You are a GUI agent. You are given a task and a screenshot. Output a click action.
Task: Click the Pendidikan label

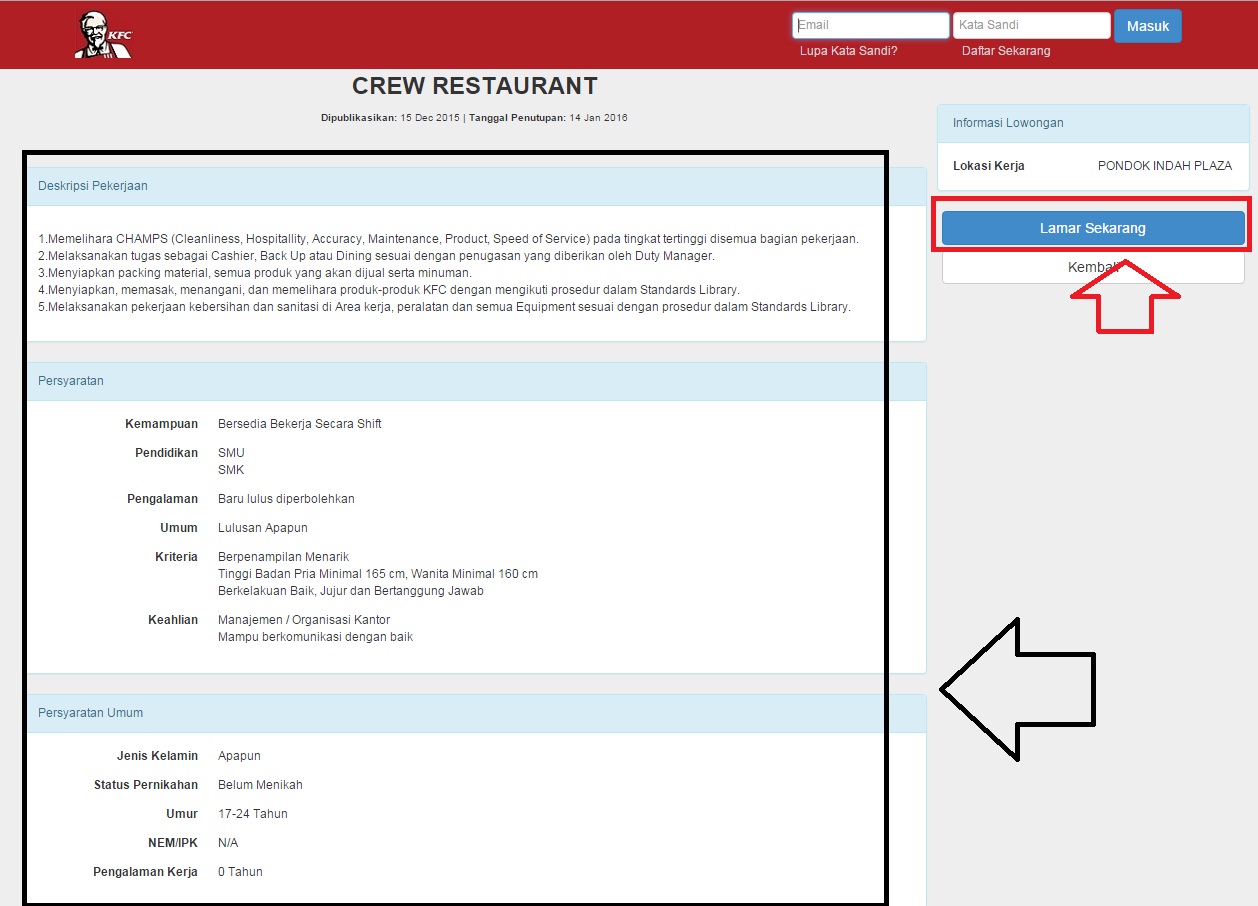(167, 453)
